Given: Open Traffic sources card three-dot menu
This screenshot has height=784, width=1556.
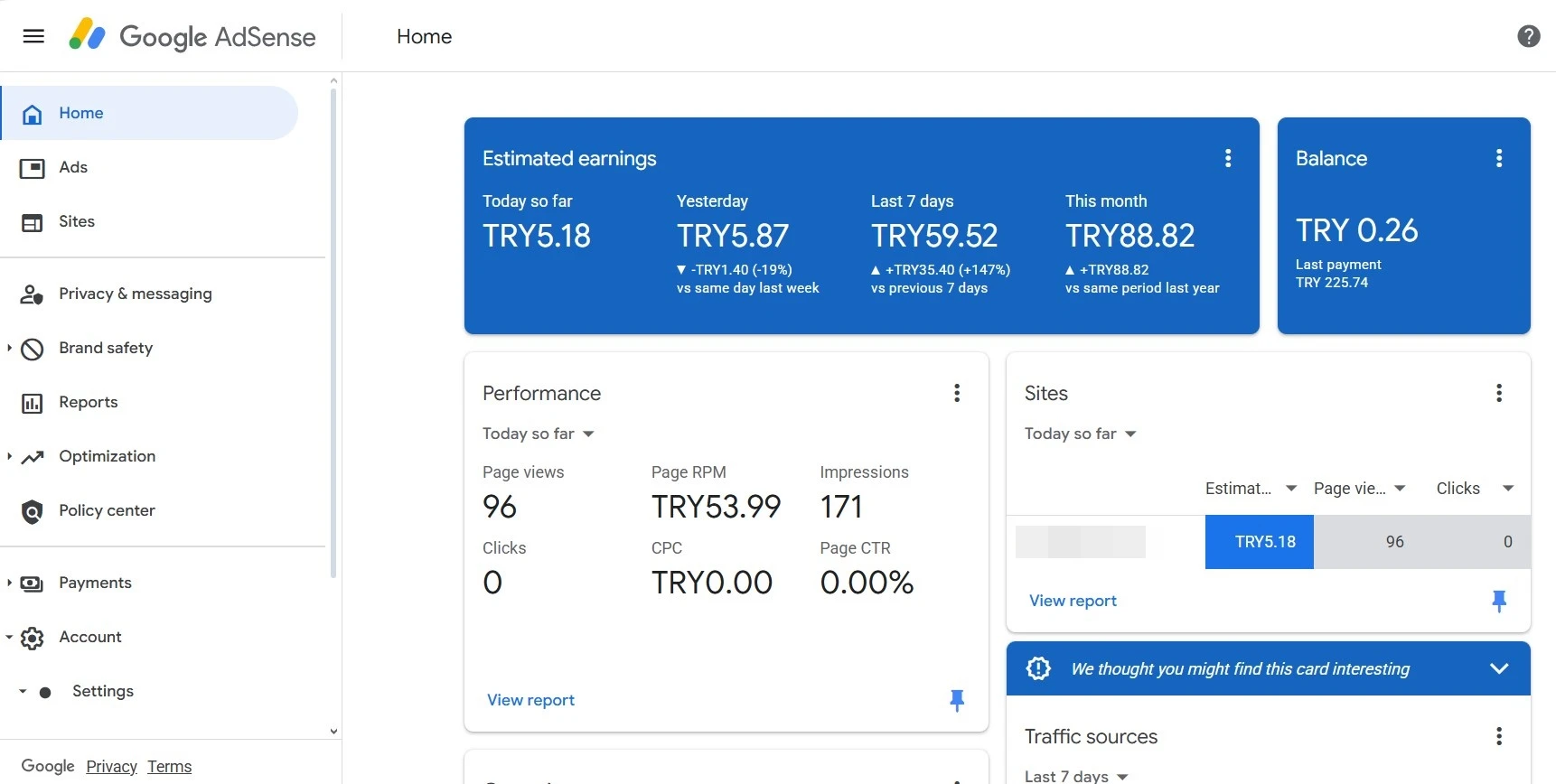Looking at the screenshot, I should pos(1499,736).
